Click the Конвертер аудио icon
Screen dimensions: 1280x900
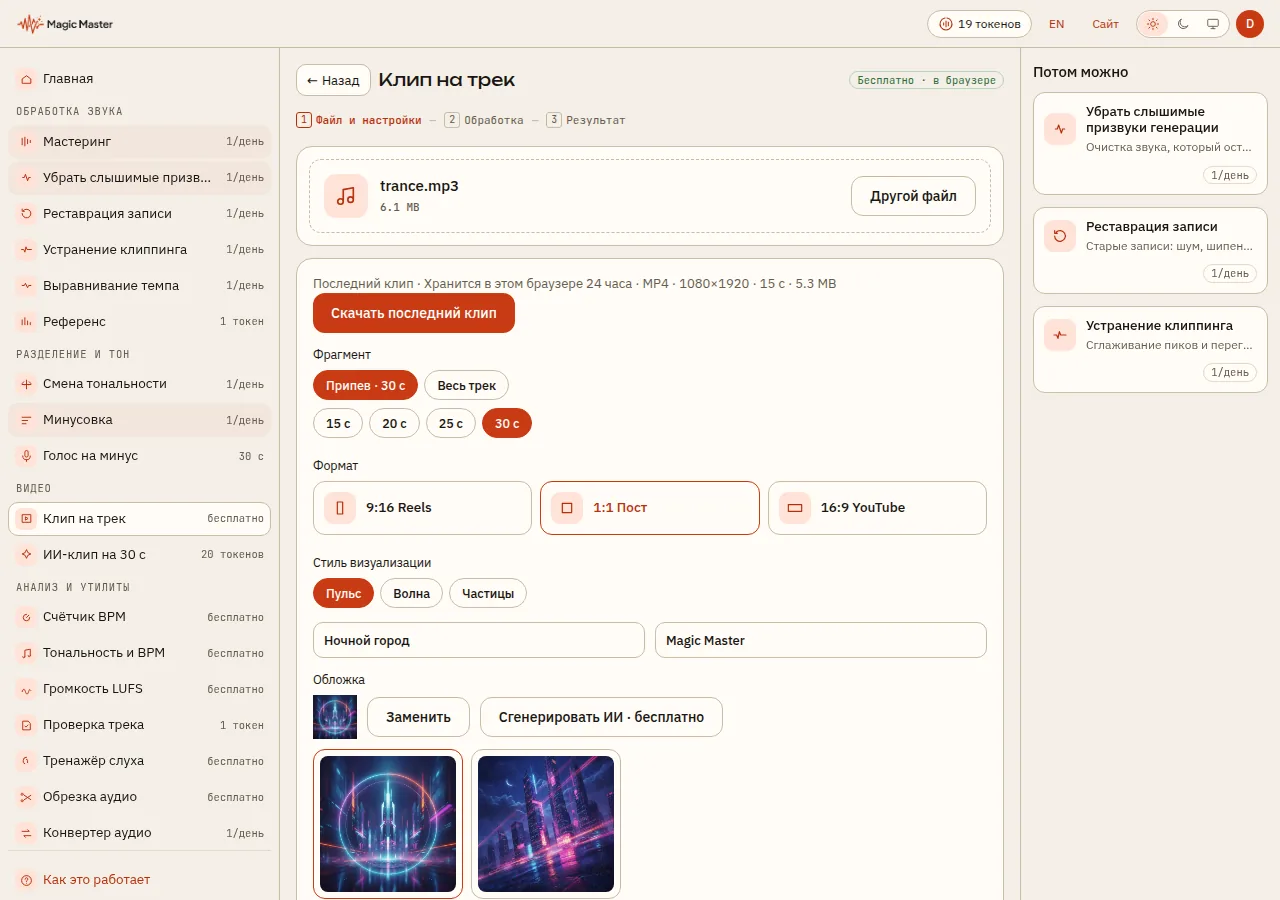[x=26, y=832]
